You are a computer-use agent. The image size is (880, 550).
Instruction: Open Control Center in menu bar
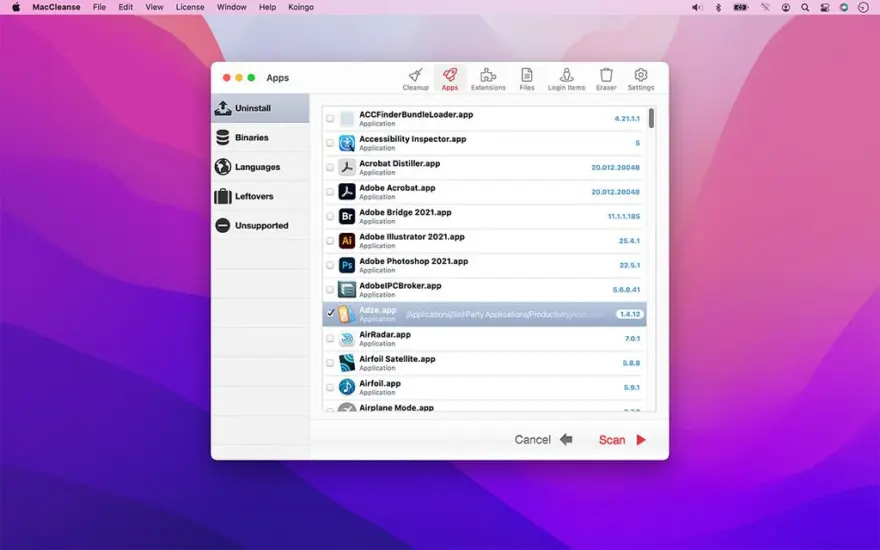tap(824, 7)
